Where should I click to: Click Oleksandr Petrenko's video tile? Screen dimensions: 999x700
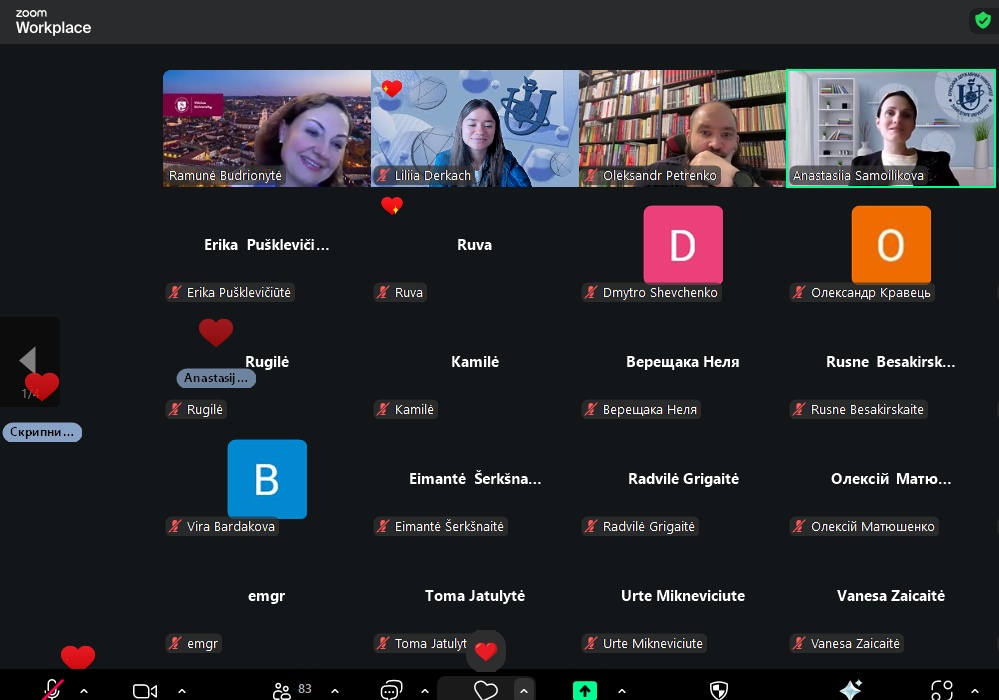click(x=683, y=127)
